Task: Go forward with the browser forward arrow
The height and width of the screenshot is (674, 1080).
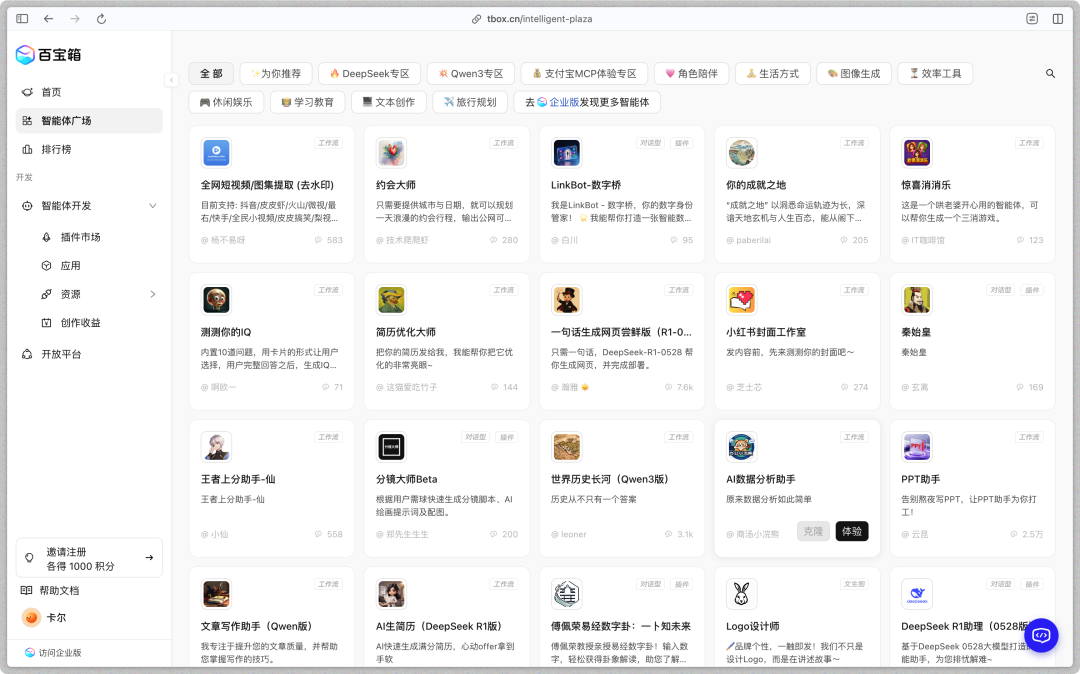Action: (74, 19)
